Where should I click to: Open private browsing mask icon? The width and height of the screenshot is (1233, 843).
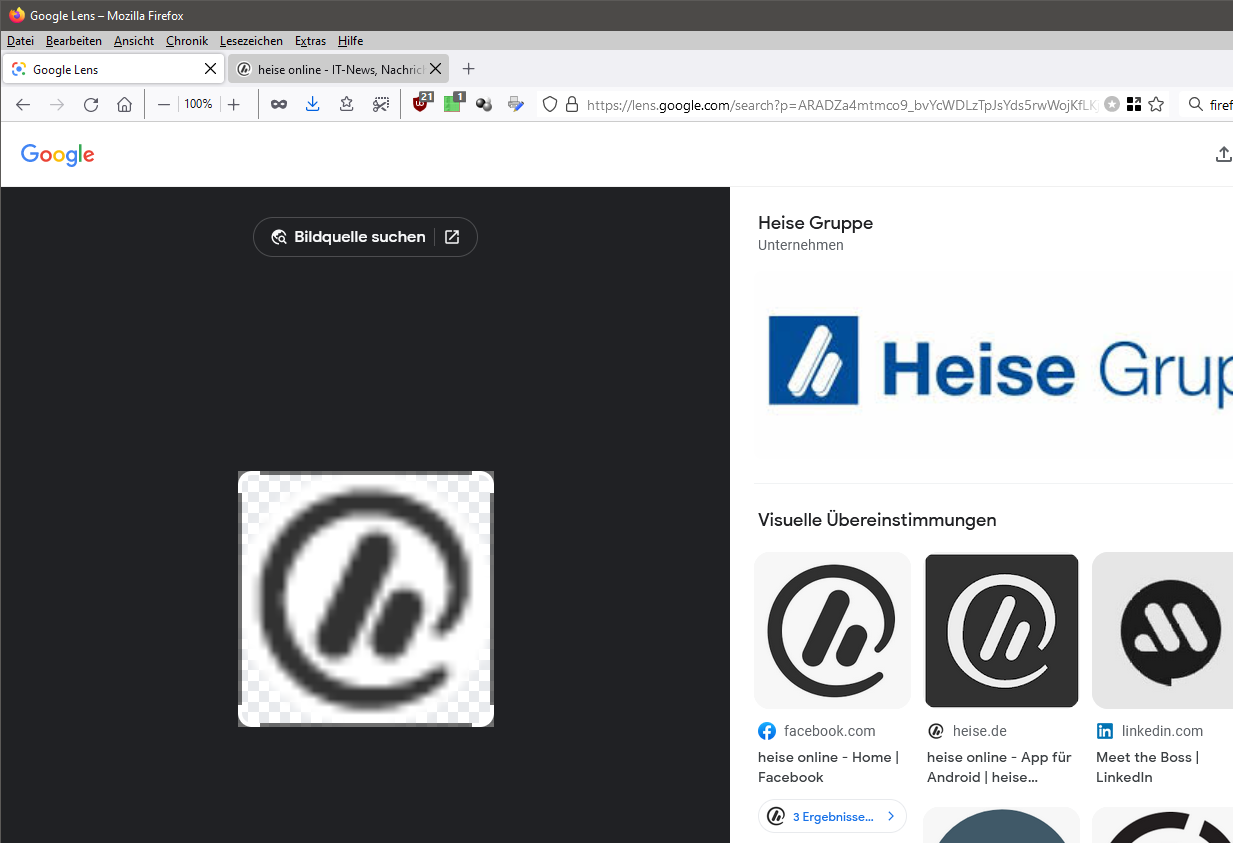pos(279,104)
